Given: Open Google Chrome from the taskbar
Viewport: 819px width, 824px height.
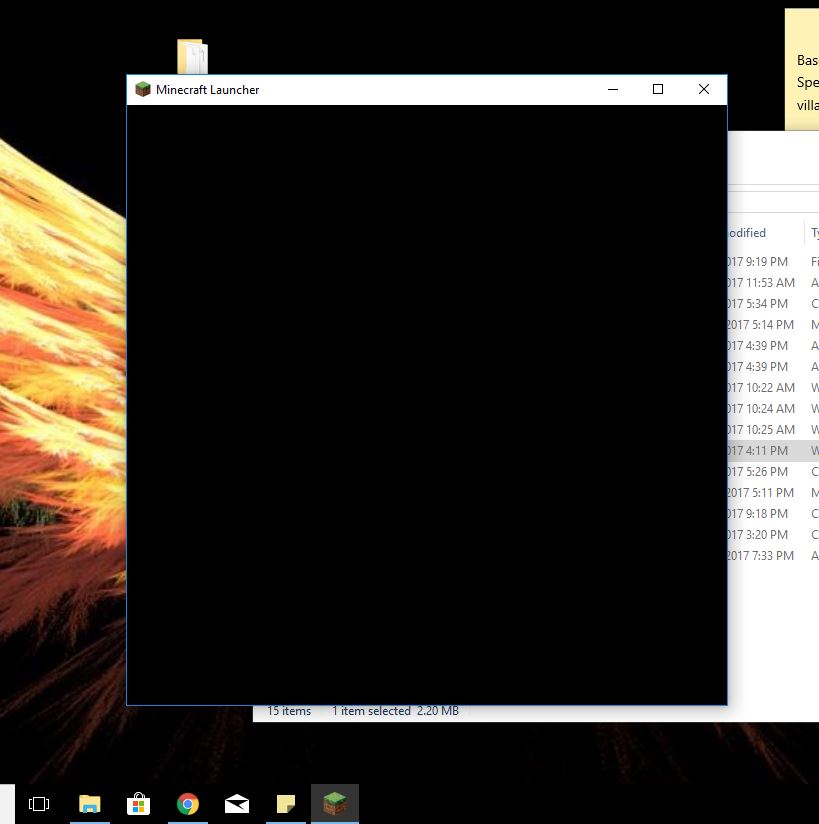Looking at the screenshot, I should (187, 804).
